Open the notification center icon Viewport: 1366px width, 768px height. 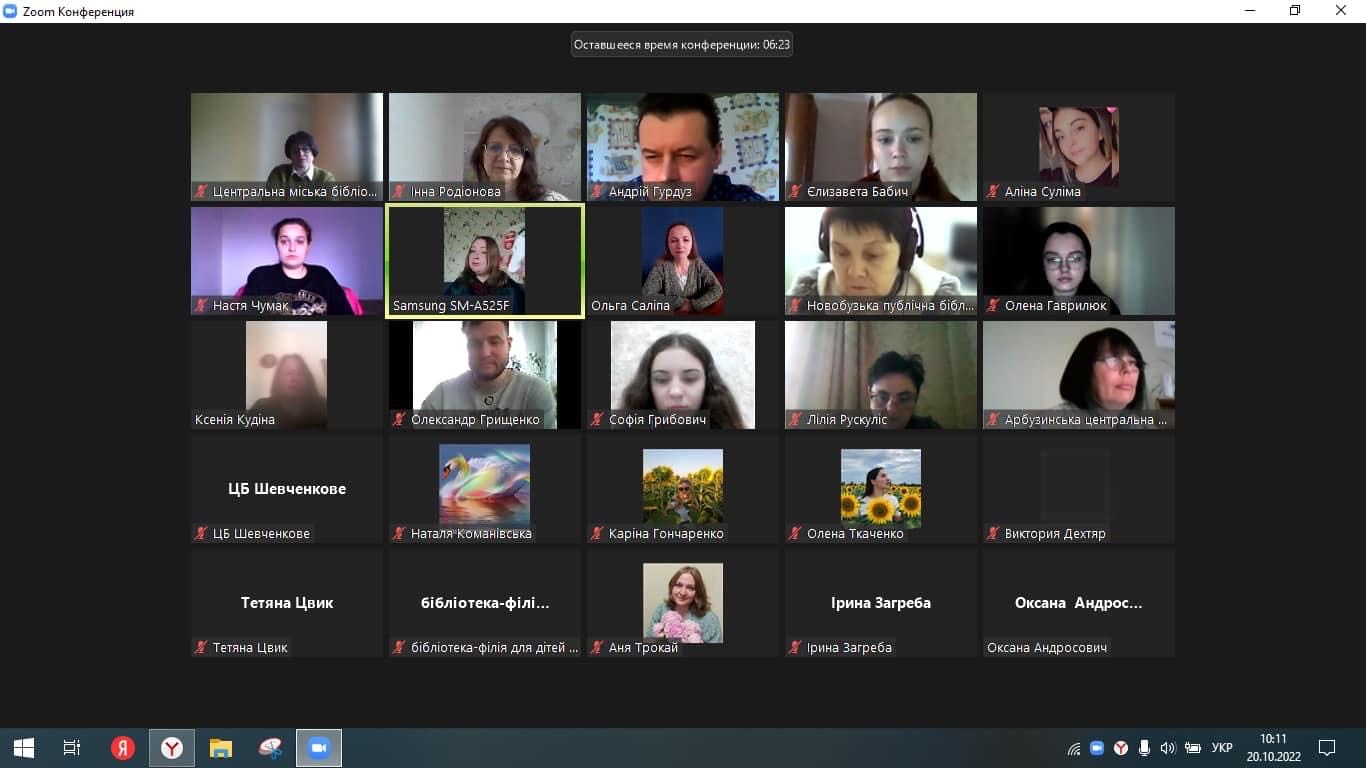(x=1327, y=748)
